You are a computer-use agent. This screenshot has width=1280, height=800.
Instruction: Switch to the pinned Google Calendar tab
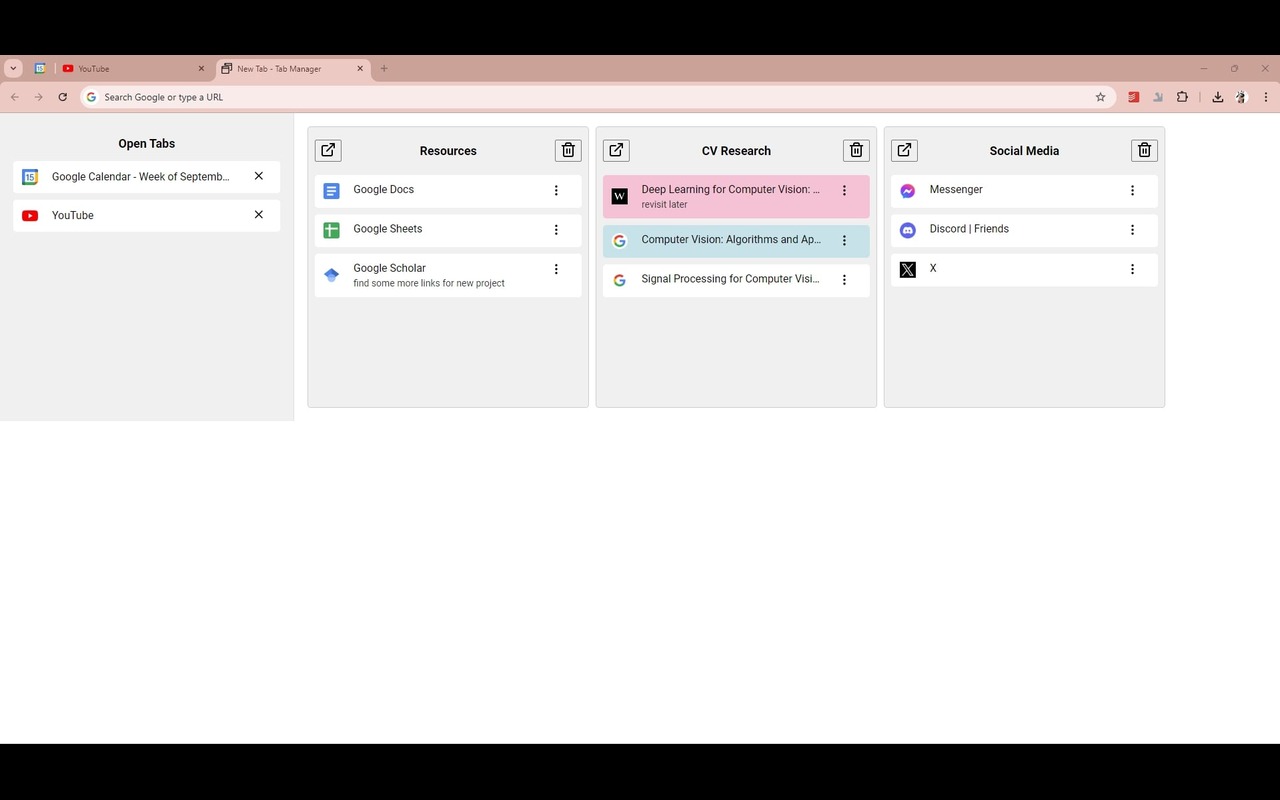pos(40,69)
